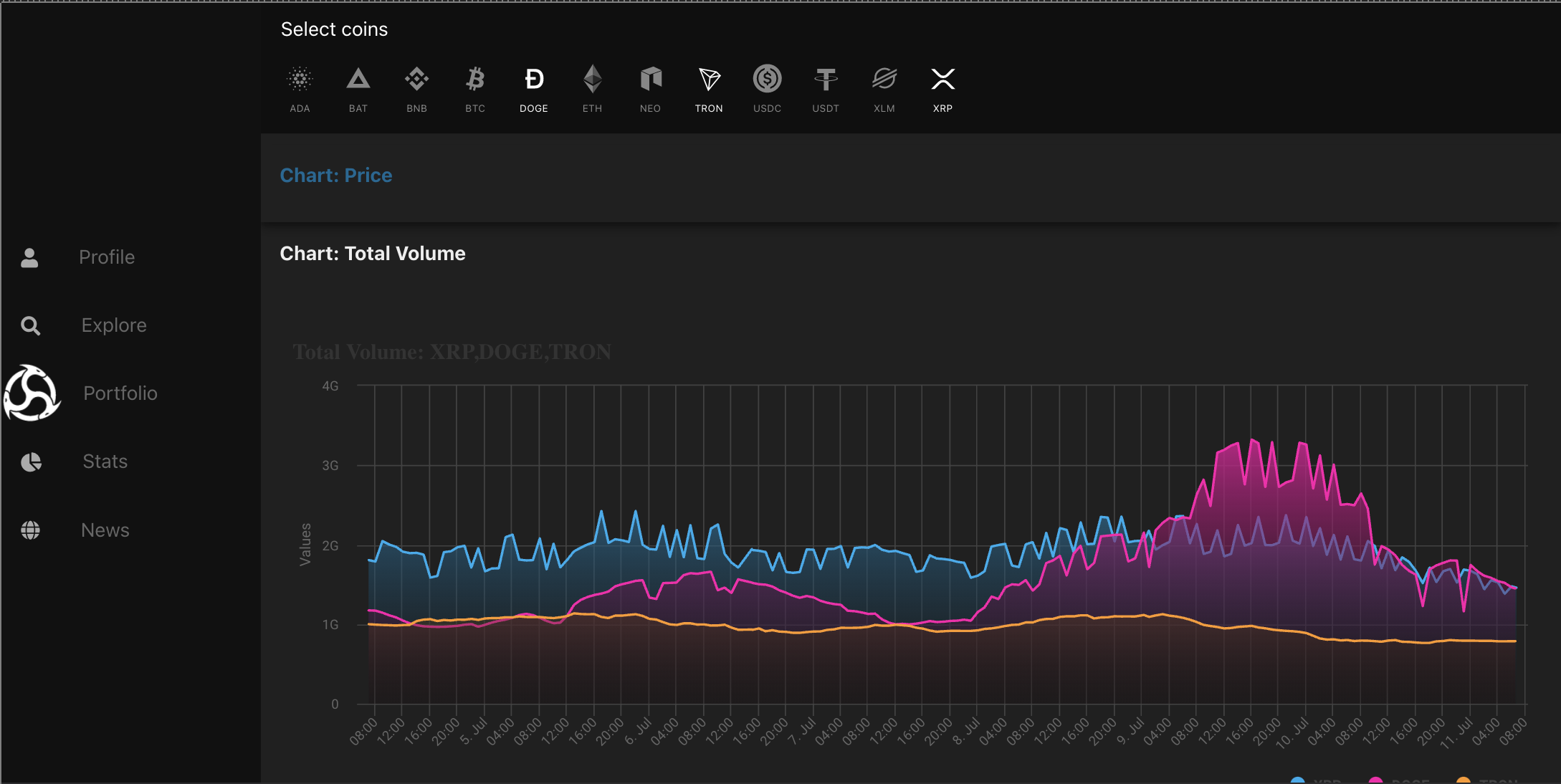Deselect the active XRP coin
The height and width of the screenshot is (784, 1561).
[x=942, y=79]
